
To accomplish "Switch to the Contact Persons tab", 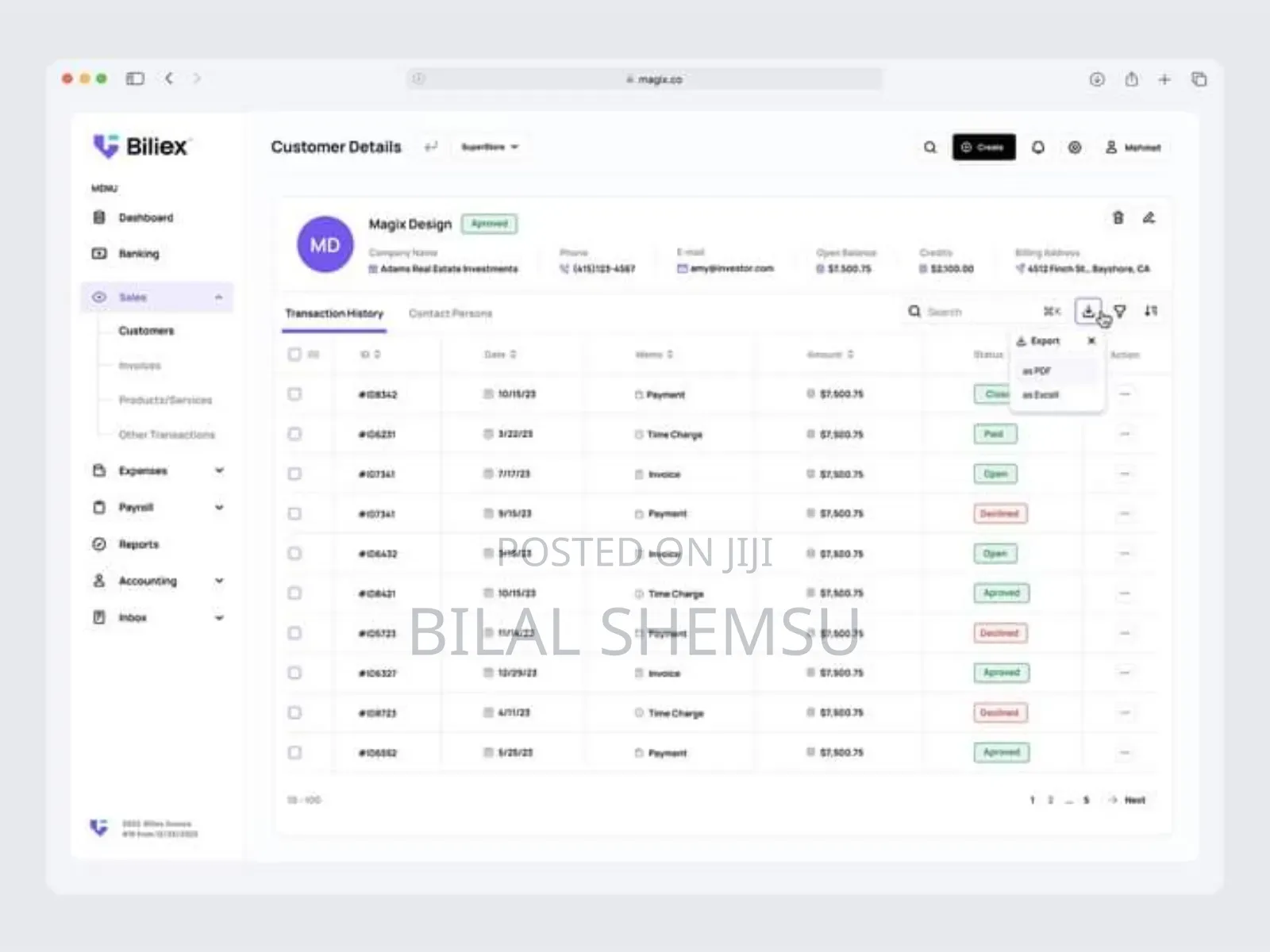I will (x=450, y=313).
